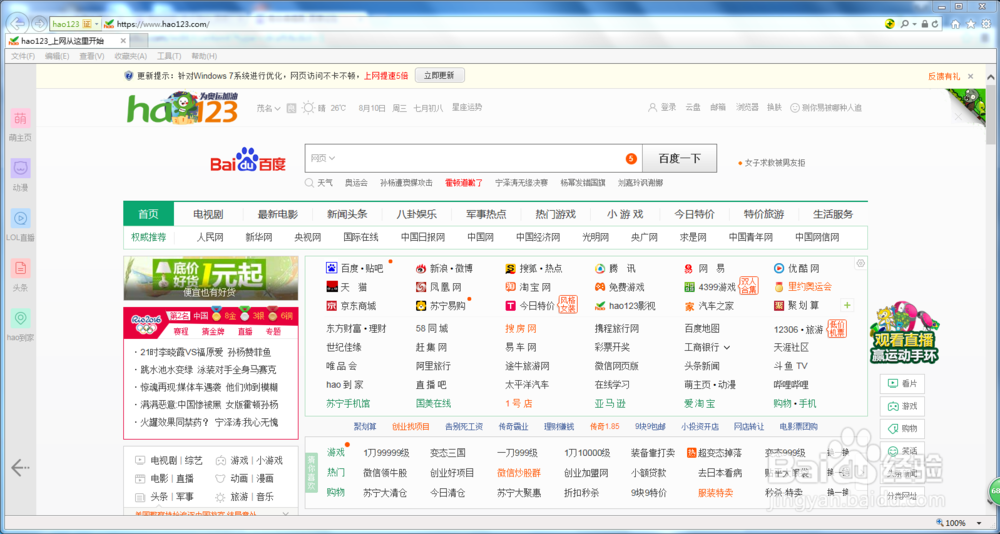The height and width of the screenshot is (534, 1000).
Task: Open 观看直播赢运动手环 promo
Action: tap(904, 332)
